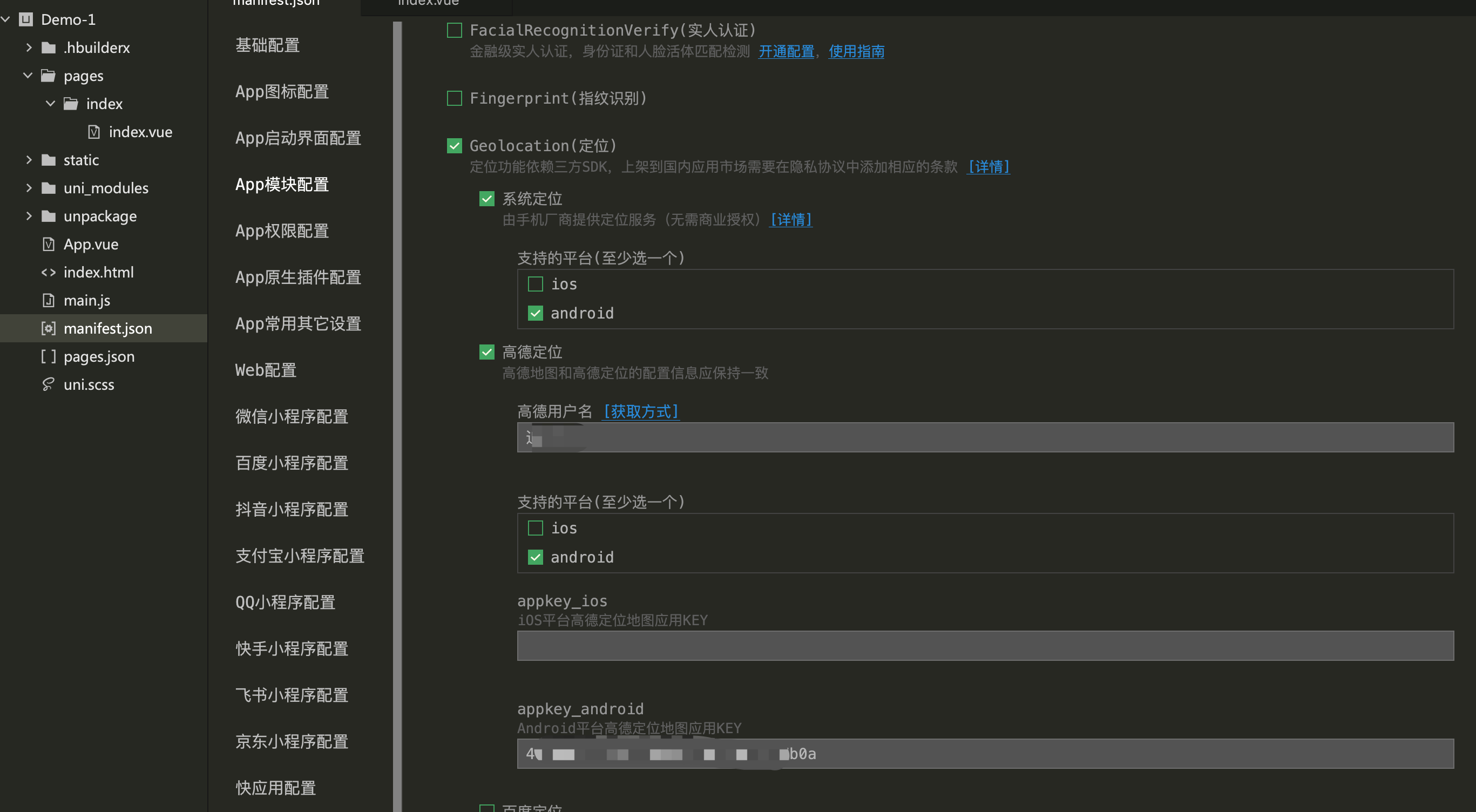Expand the .hbuilderx folder

point(29,48)
